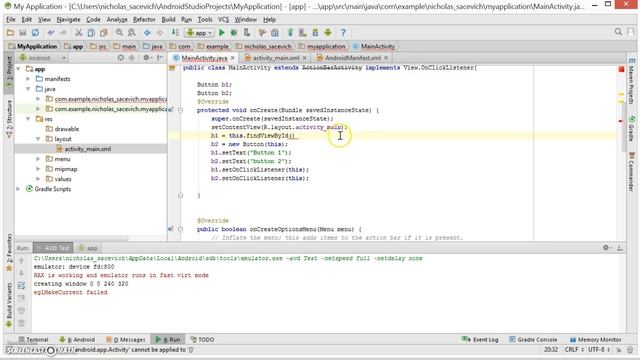Open the Build menu
This screenshot has width=640, height=360.
[x=168, y=20]
